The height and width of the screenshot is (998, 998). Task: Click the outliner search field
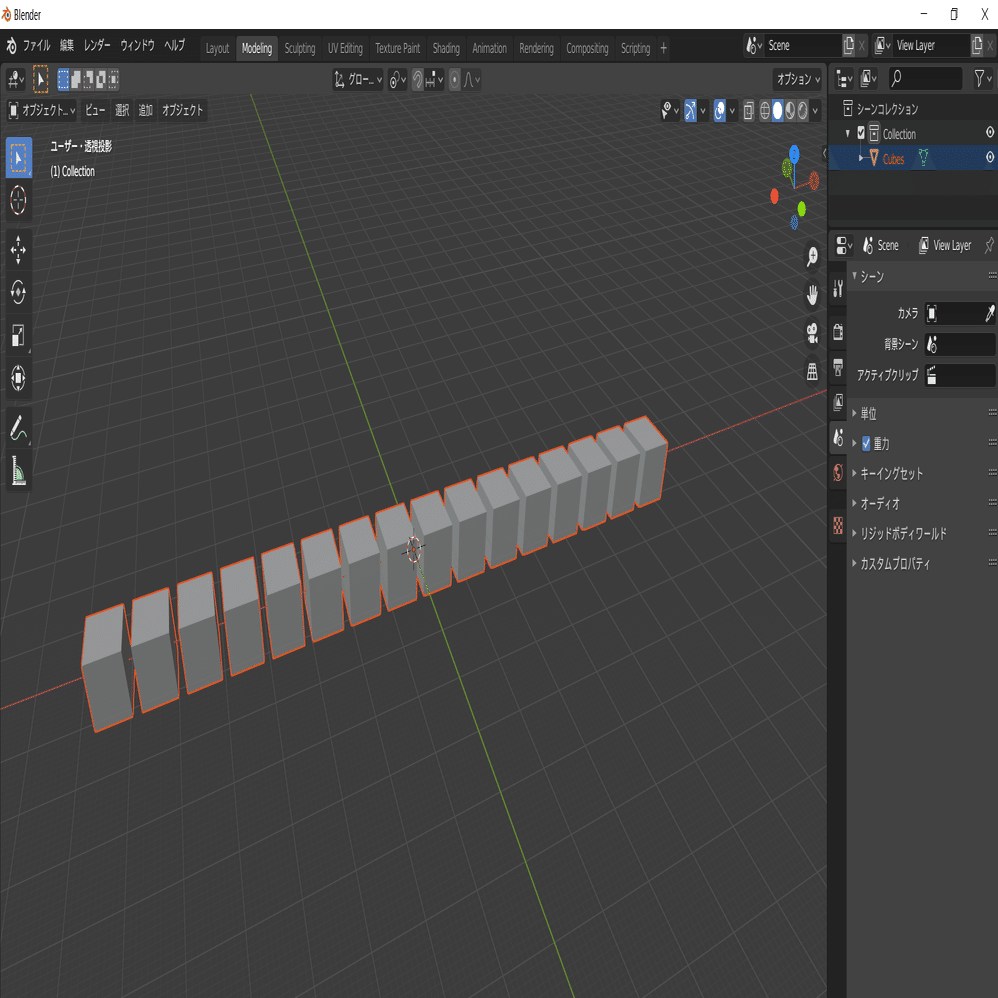925,78
